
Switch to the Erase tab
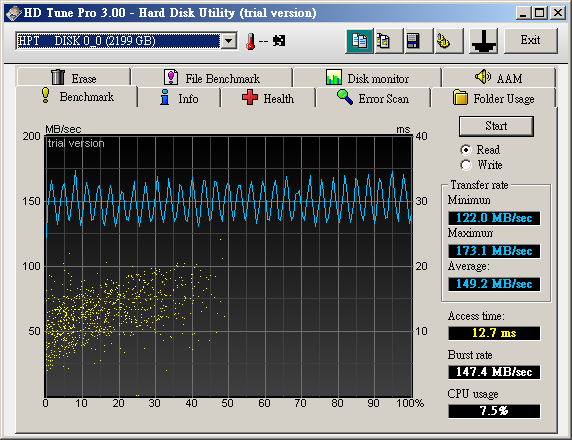[74, 77]
